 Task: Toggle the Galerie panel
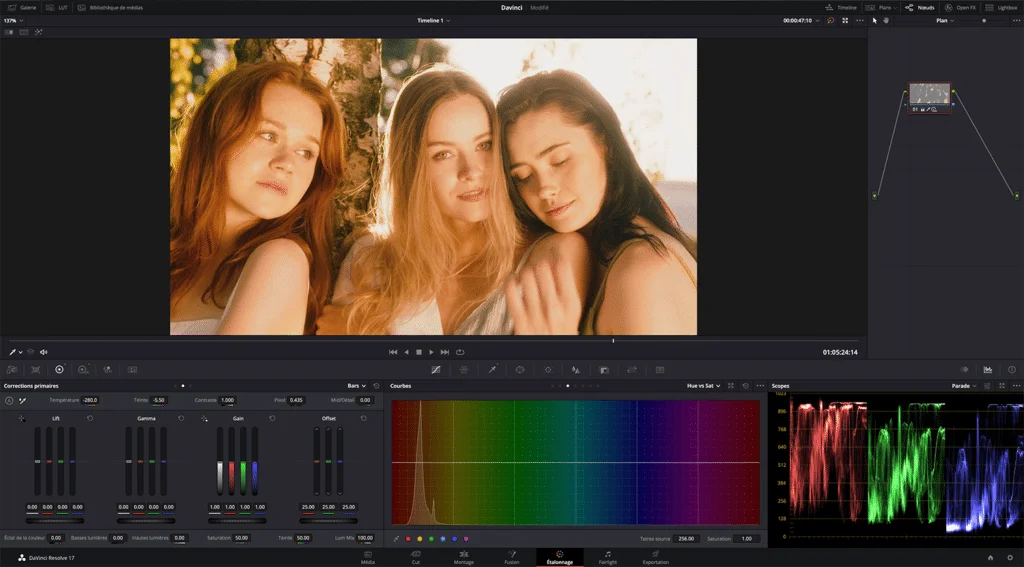point(22,8)
